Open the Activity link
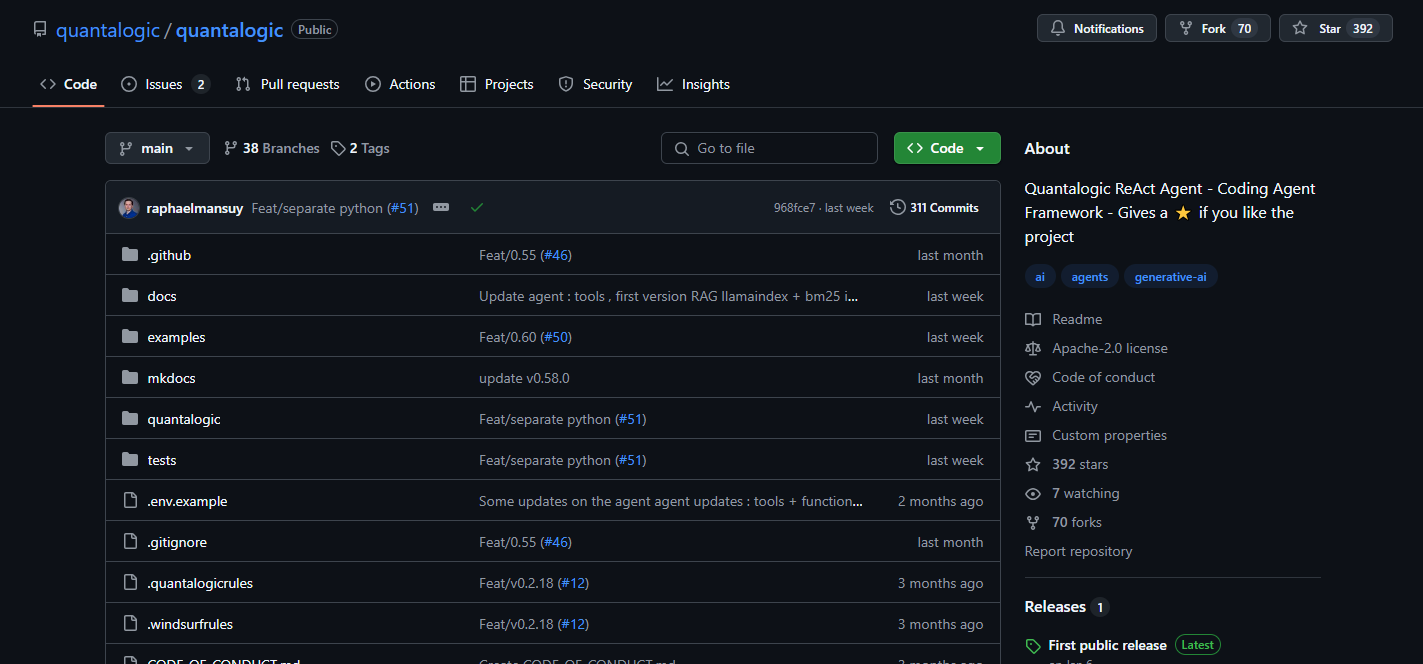 [x=1075, y=407]
